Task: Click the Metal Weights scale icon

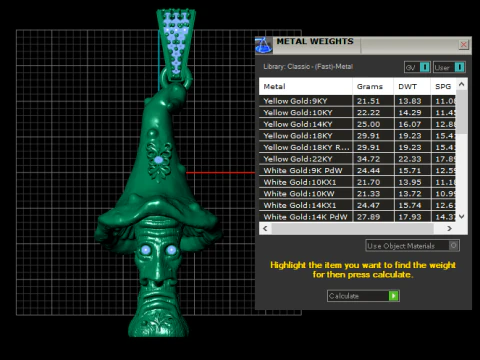Action: pyautogui.click(x=264, y=45)
